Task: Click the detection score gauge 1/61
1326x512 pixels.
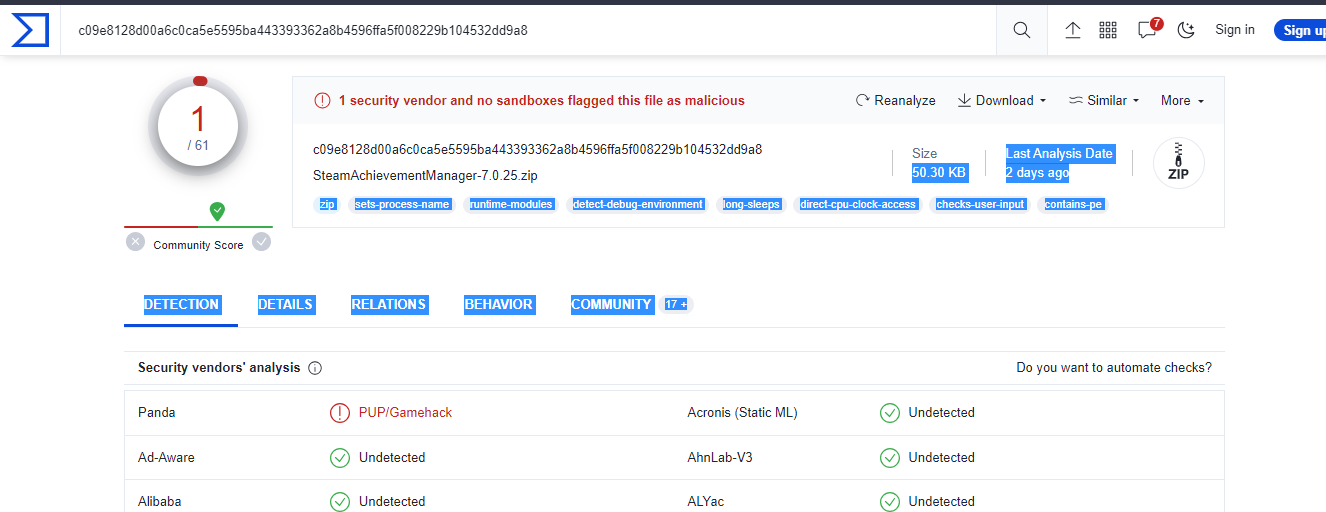Action: coord(198,127)
